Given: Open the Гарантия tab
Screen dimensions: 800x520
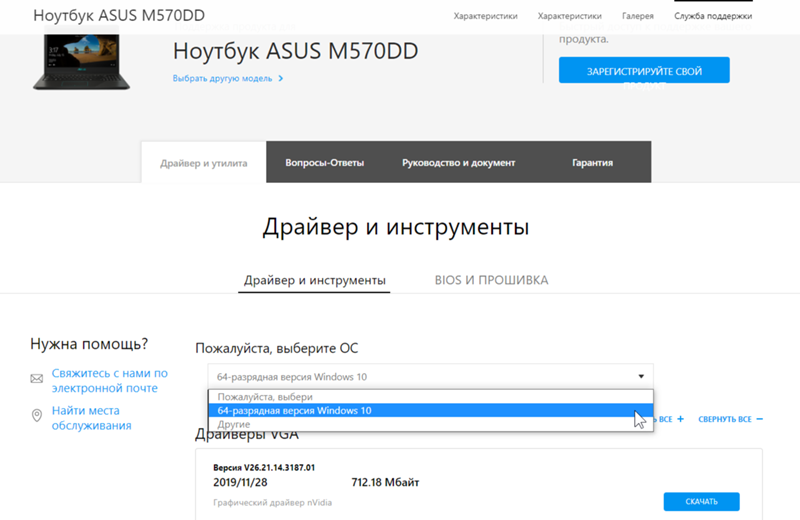Looking at the screenshot, I should [x=592, y=162].
